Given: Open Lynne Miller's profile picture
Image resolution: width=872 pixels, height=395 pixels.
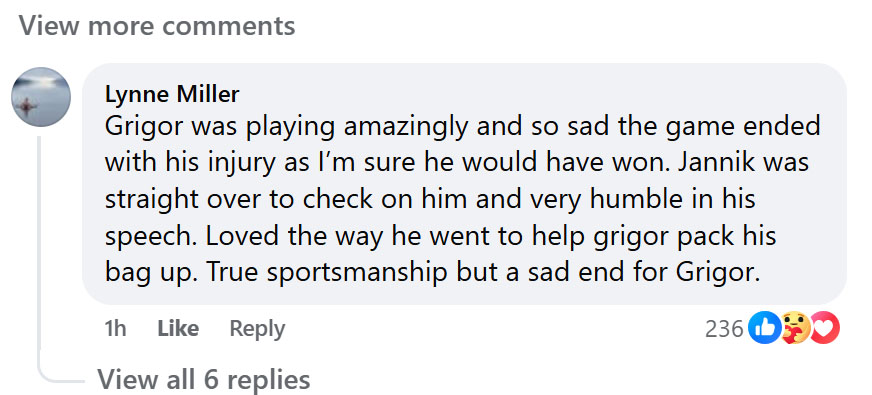Looking at the screenshot, I should coord(41,97).
